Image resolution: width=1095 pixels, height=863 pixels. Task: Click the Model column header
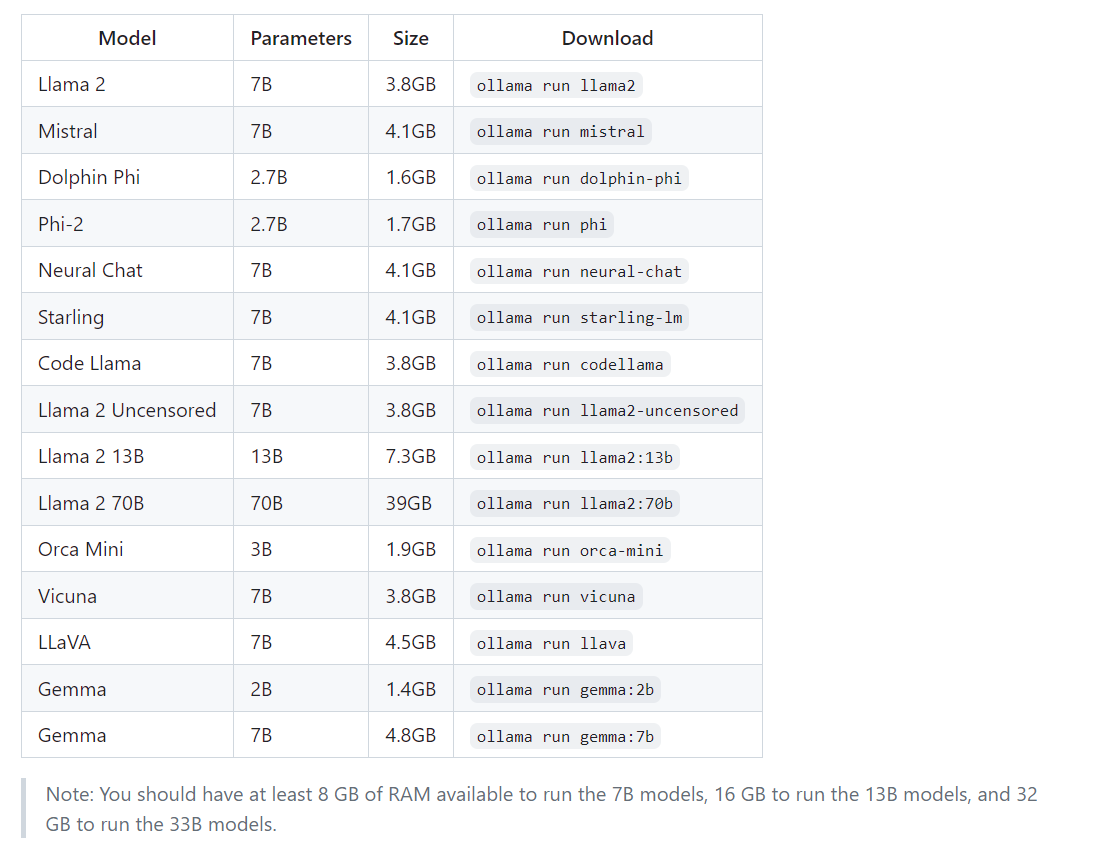pyautogui.click(x=127, y=38)
